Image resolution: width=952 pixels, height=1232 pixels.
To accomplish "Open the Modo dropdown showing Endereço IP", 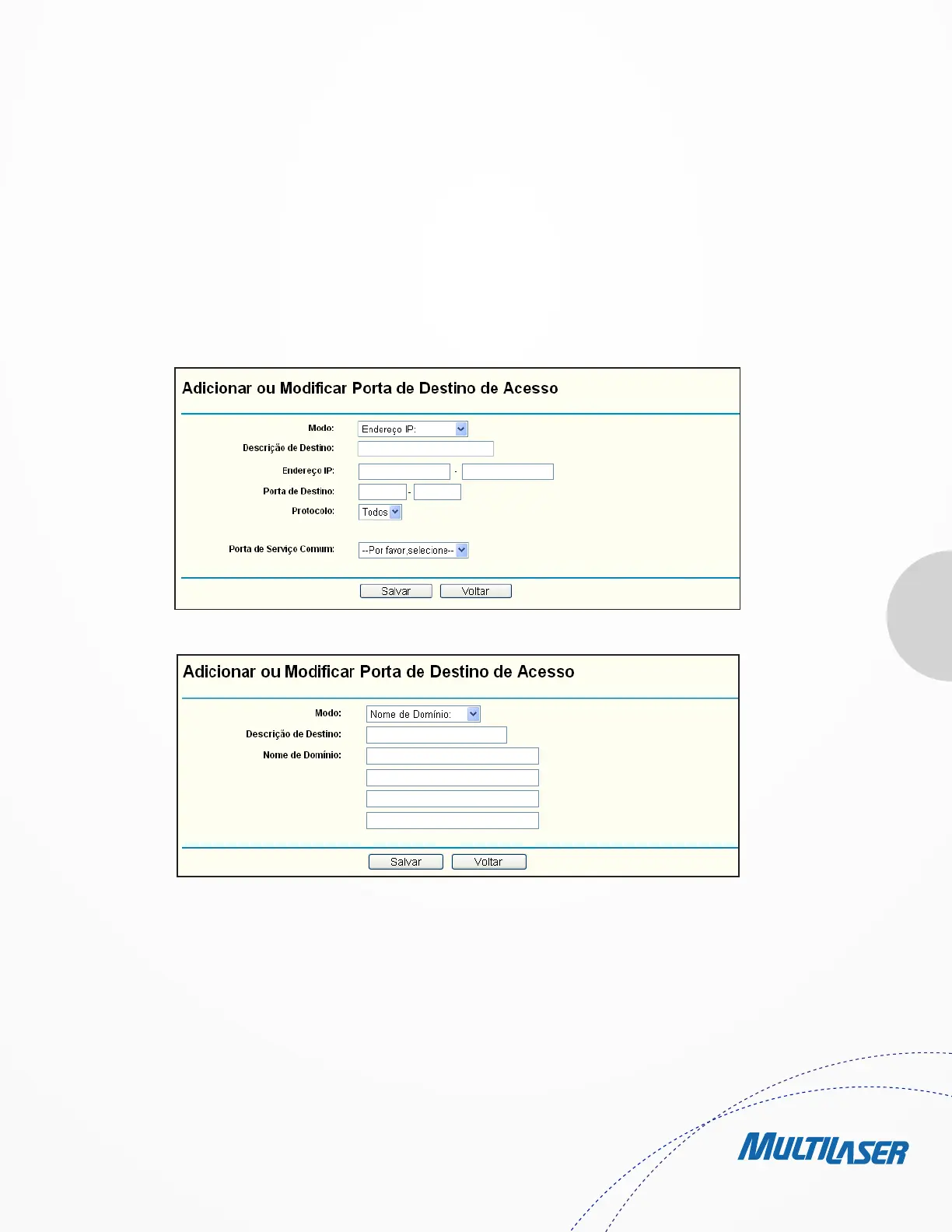I will [x=413, y=429].
